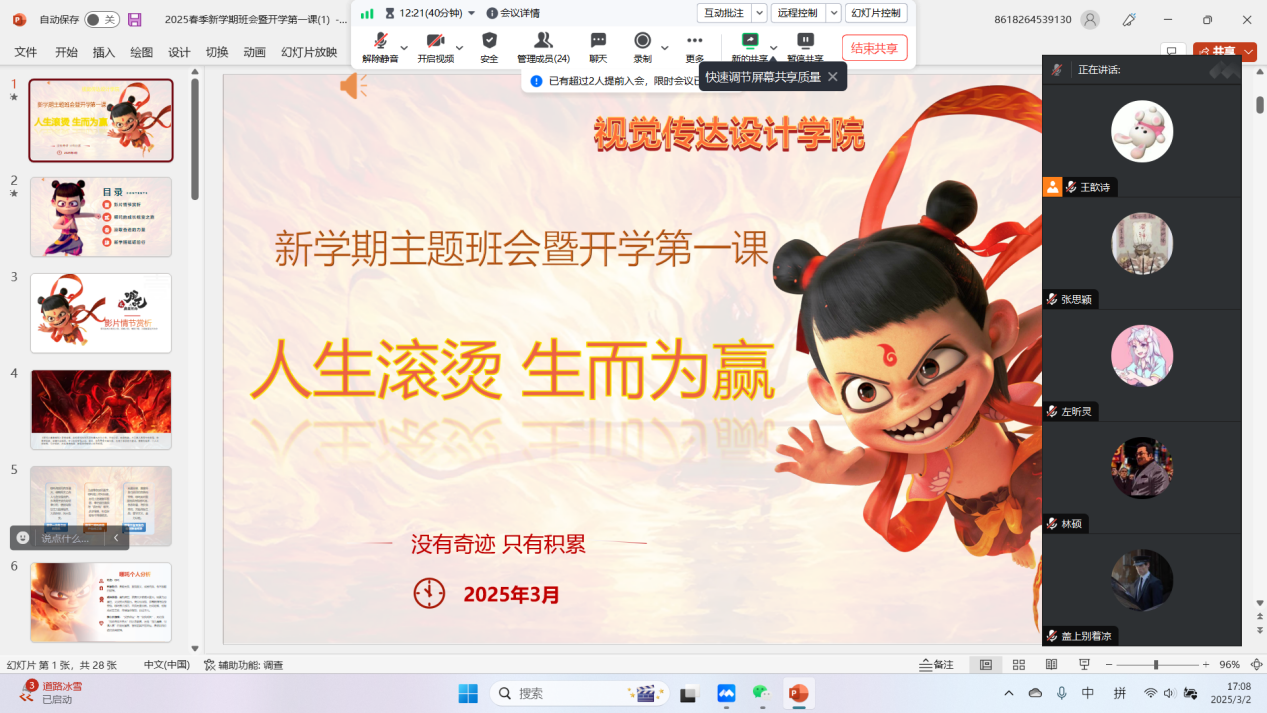Open the 插入 ribbon tab
This screenshot has height=713, width=1267.
(x=104, y=52)
